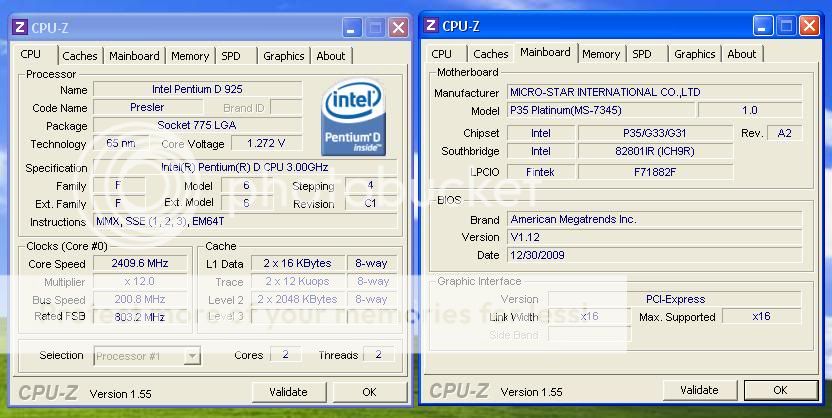The height and width of the screenshot is (418, 832).
Task: Click the package value Socket 775 LGA
Action: click(x=197, y=125)
